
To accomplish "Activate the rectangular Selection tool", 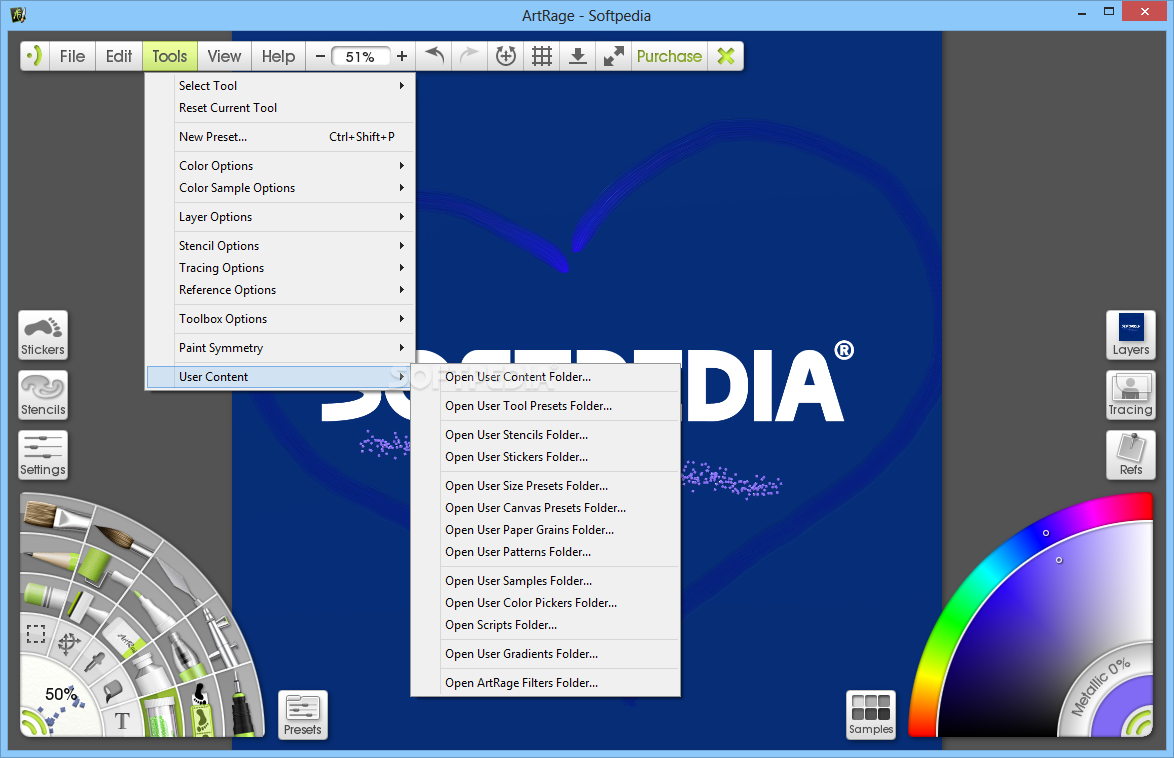I will pos(36,634).
